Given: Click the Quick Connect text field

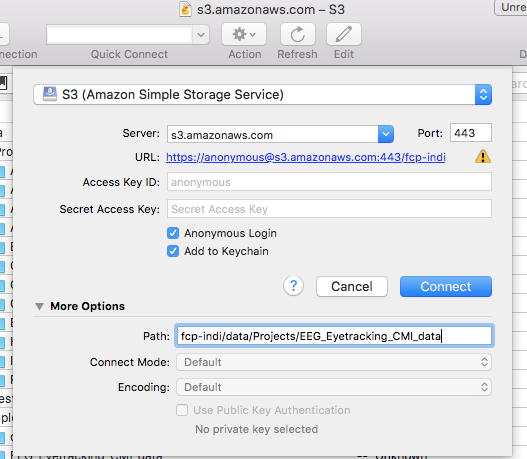Looking at the screenshot, I should 119,35.
